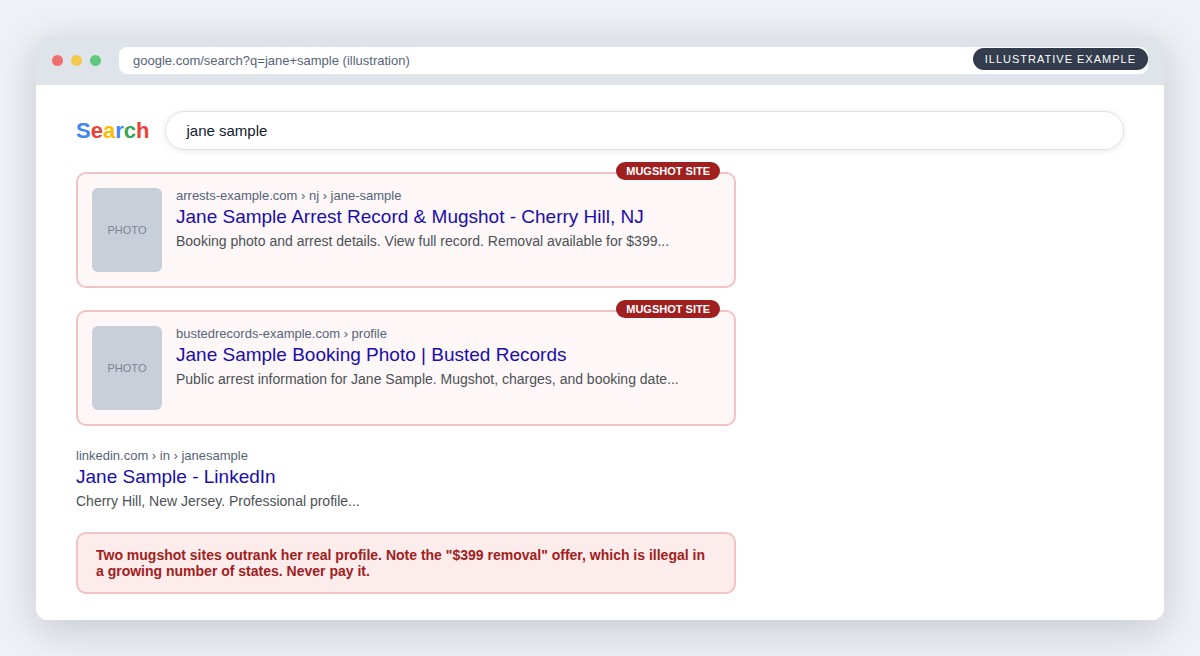Click the yellow minimize window dot

[x=76, y=60]
